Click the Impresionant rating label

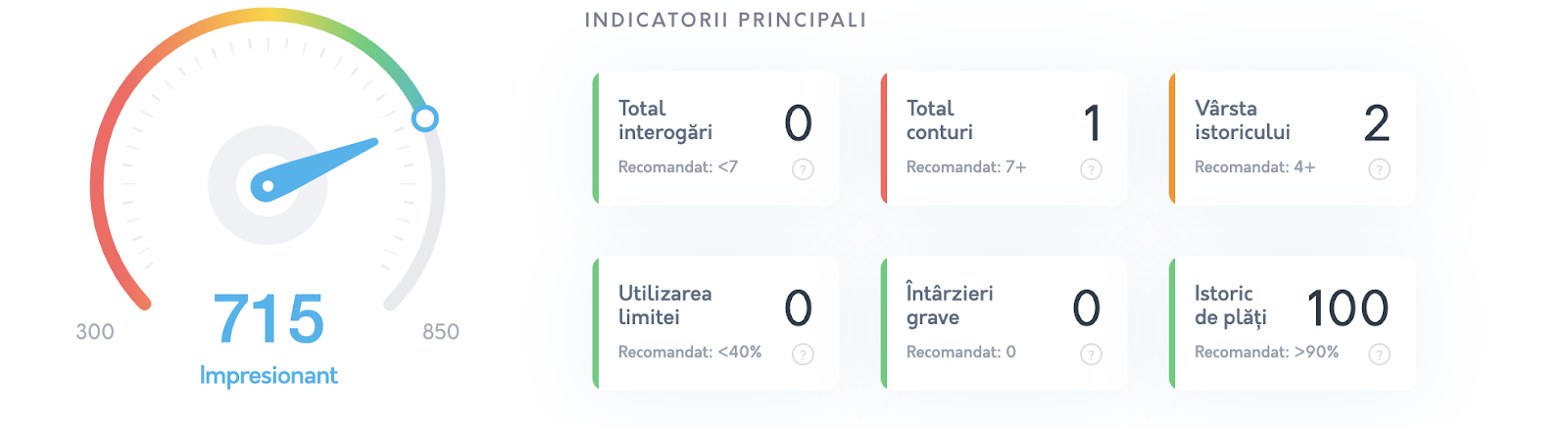(269, 376)
